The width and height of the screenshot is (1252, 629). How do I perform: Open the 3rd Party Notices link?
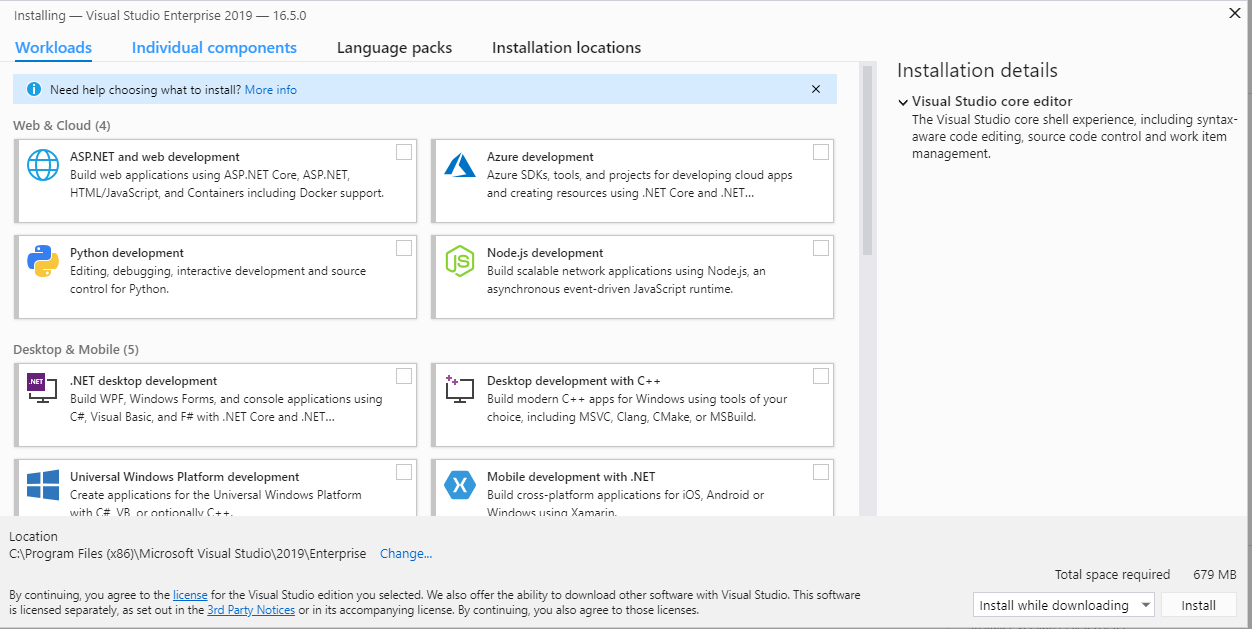[x=251, y=610]
